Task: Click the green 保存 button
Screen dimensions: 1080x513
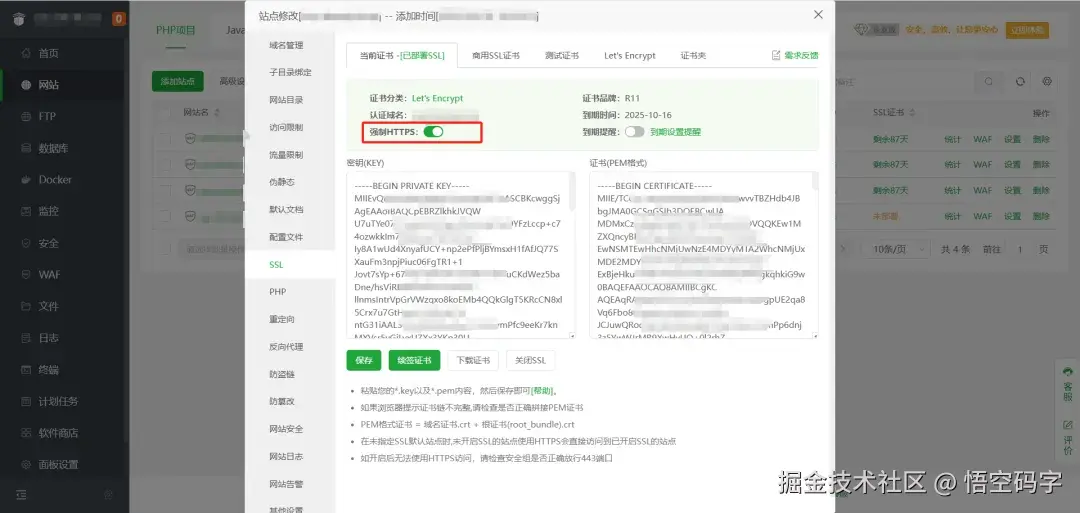Action: click(364, 360)
